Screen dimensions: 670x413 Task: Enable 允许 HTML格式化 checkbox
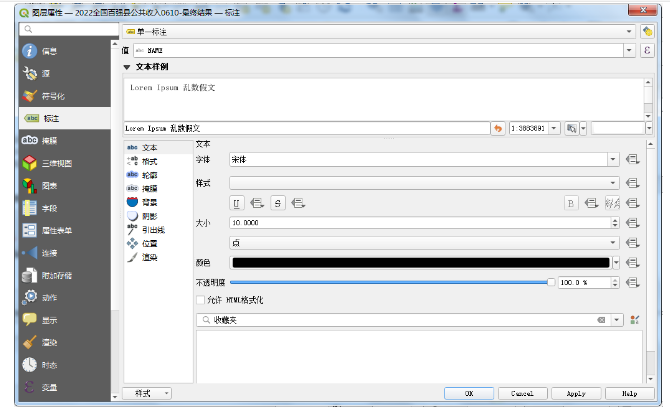pos(200,300)
